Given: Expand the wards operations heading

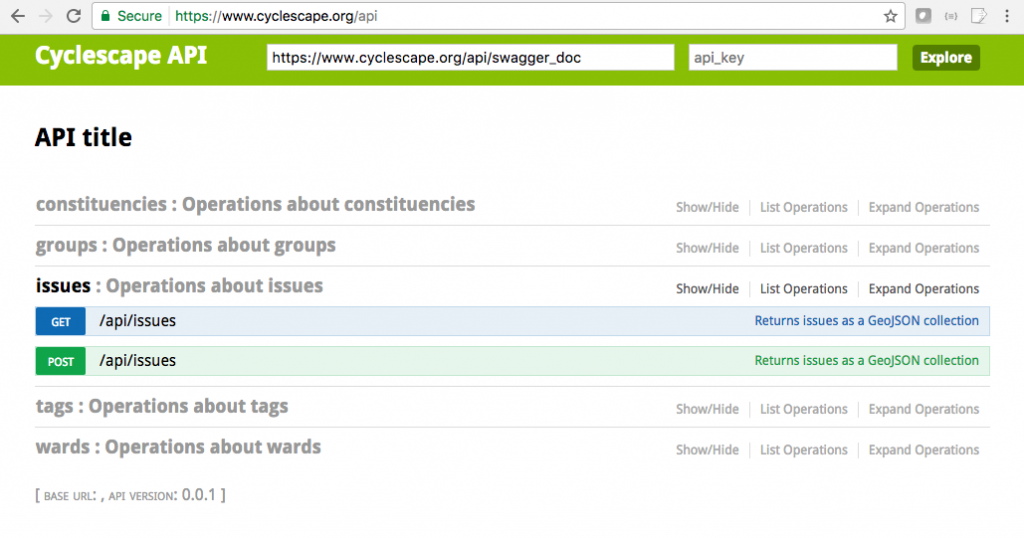Looking at the screenshot, I should (178, 447).
